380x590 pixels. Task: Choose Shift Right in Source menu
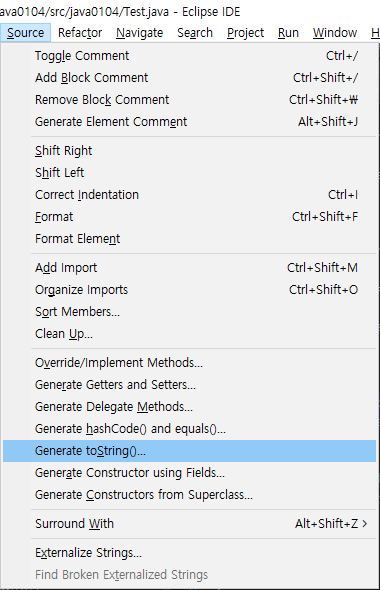coord(189,151)
